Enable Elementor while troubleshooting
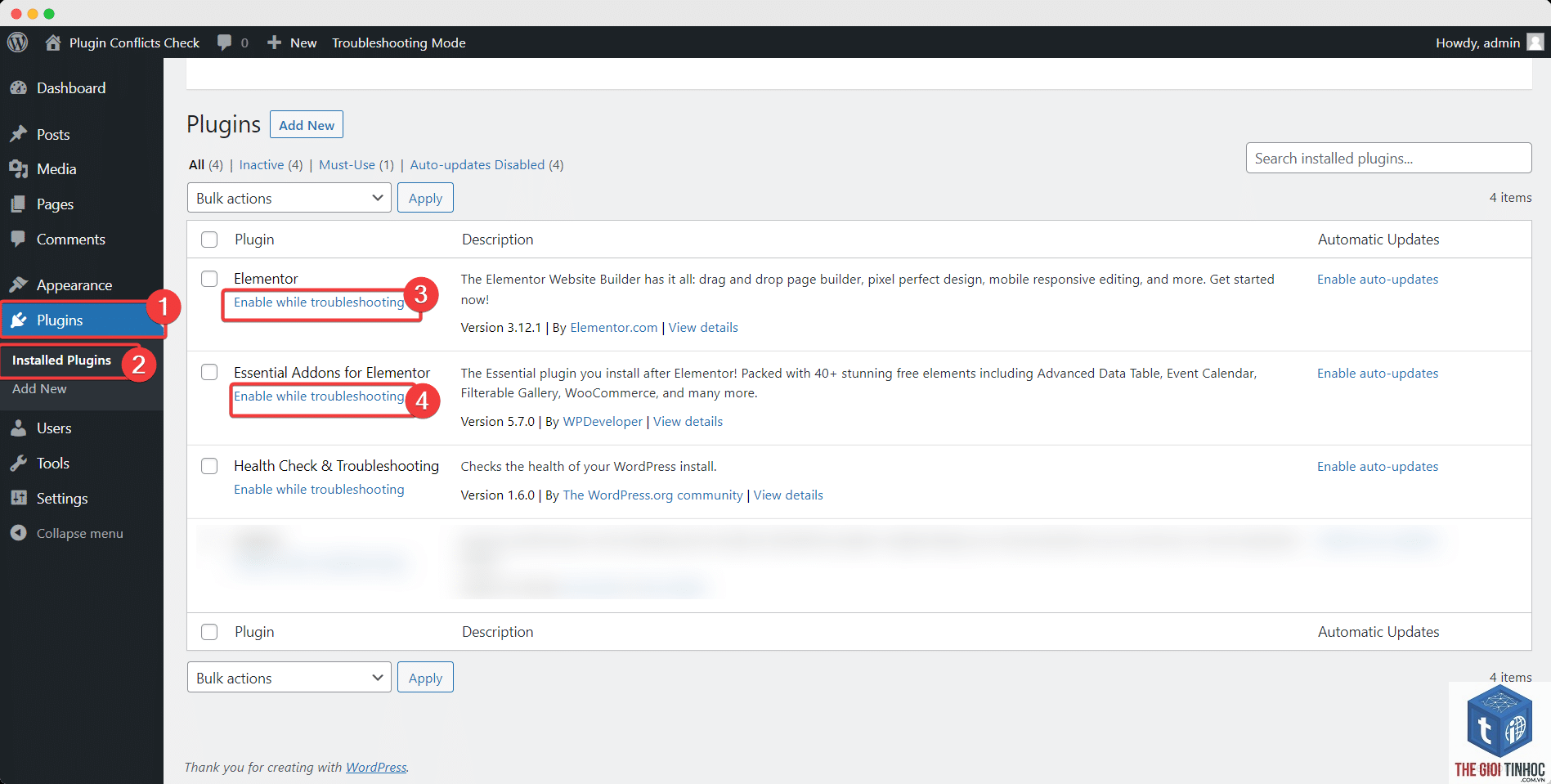 click(x=319, y=302)
